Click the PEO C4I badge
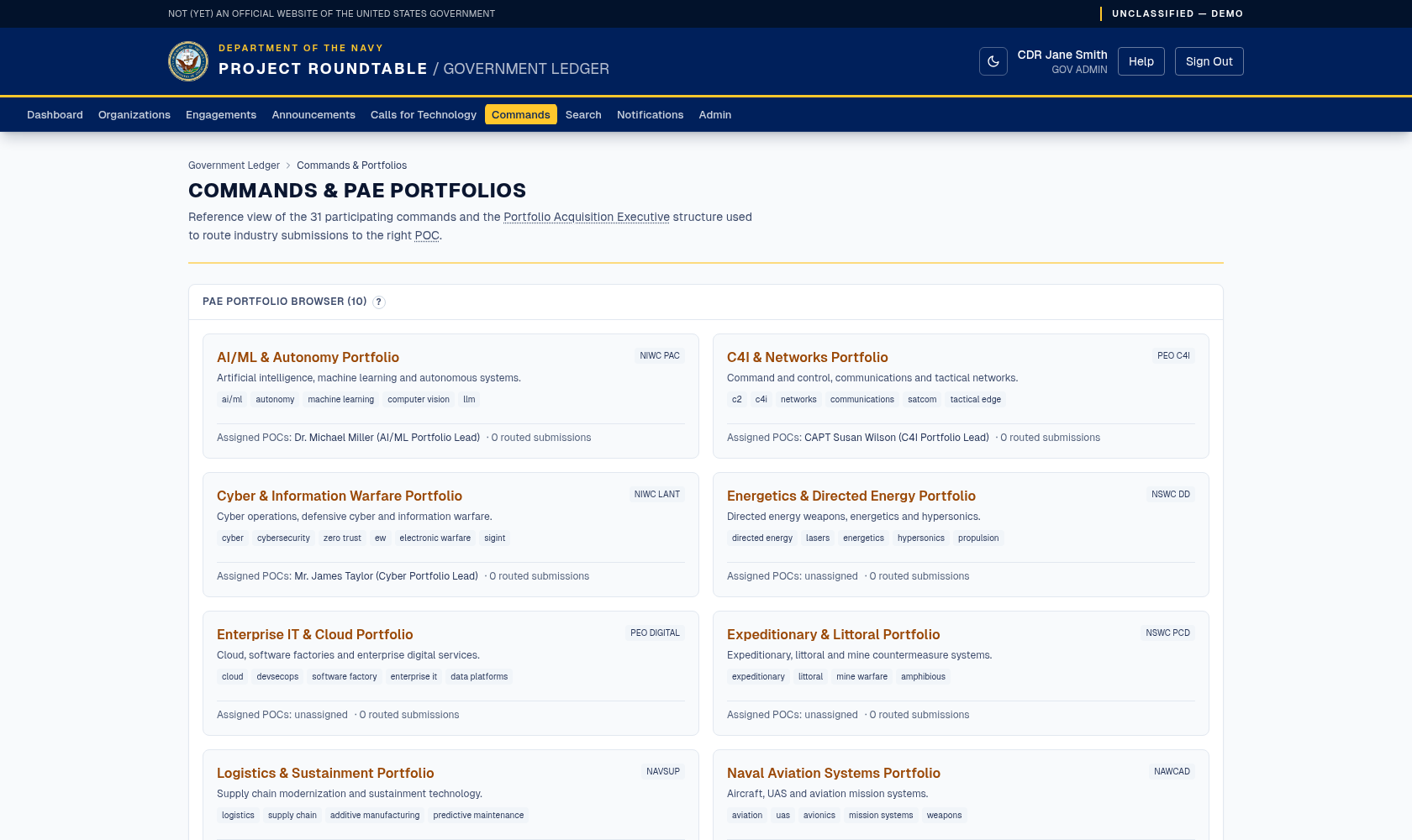 click(1173, 356)
